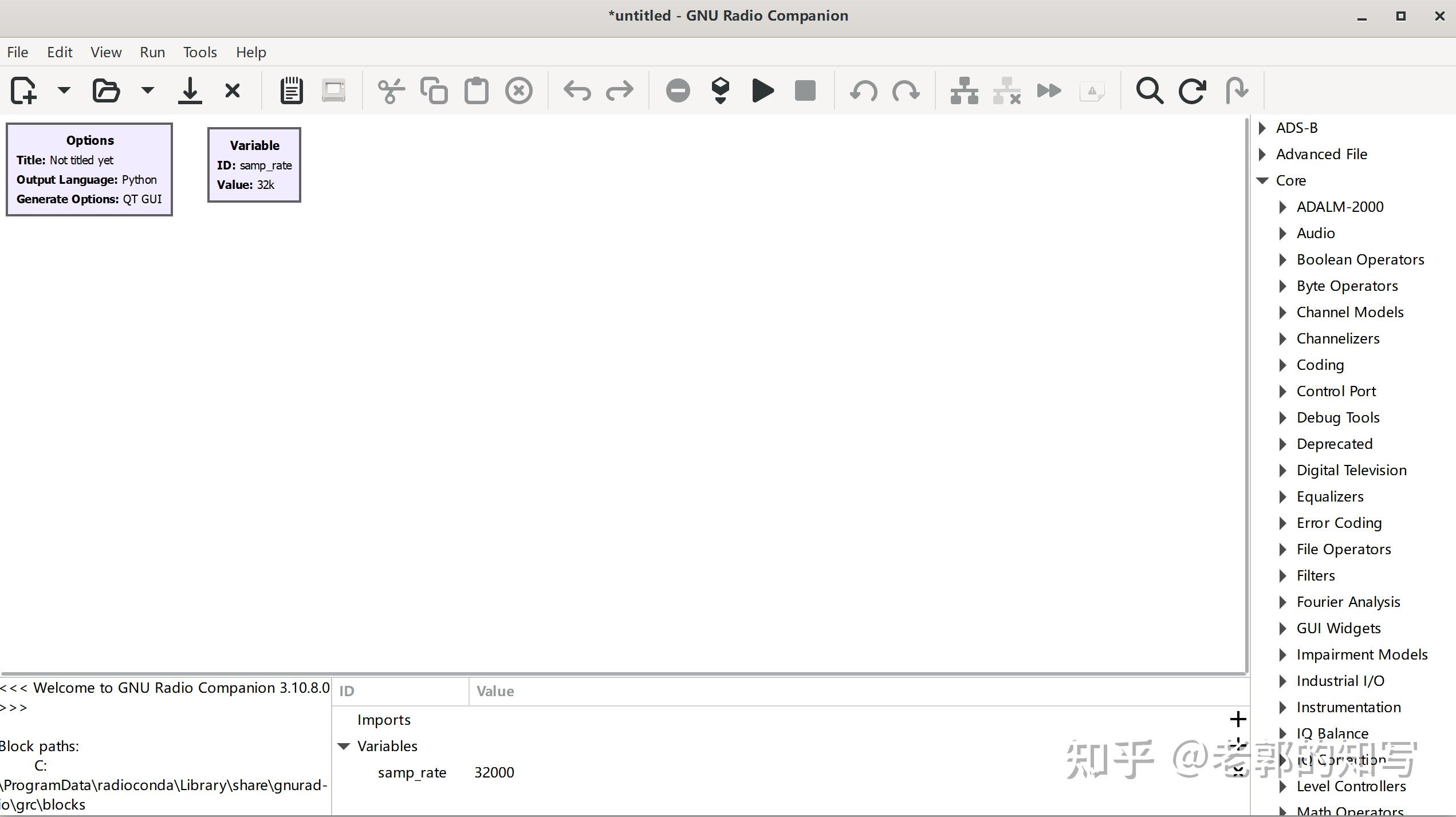Select the samp_rate Variable block
1456x817 pixels.
click(x=254, y=165)
